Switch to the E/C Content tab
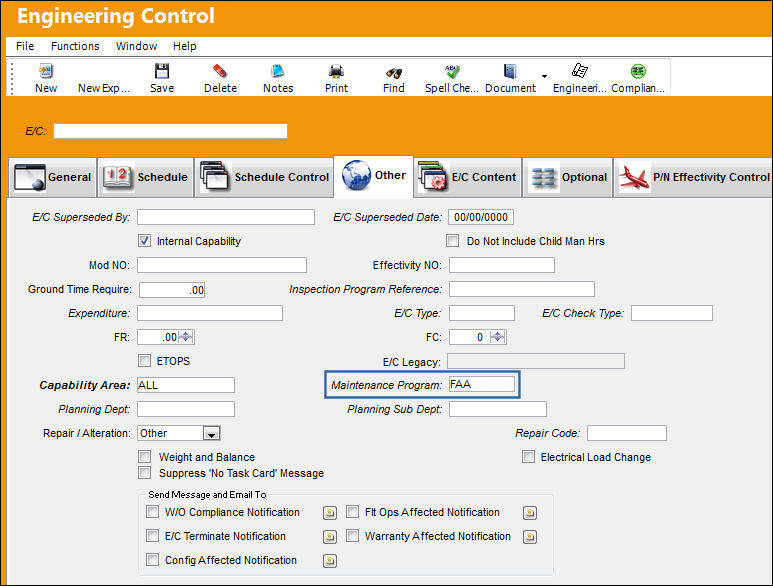773x586 pixels. pos(467,177)
